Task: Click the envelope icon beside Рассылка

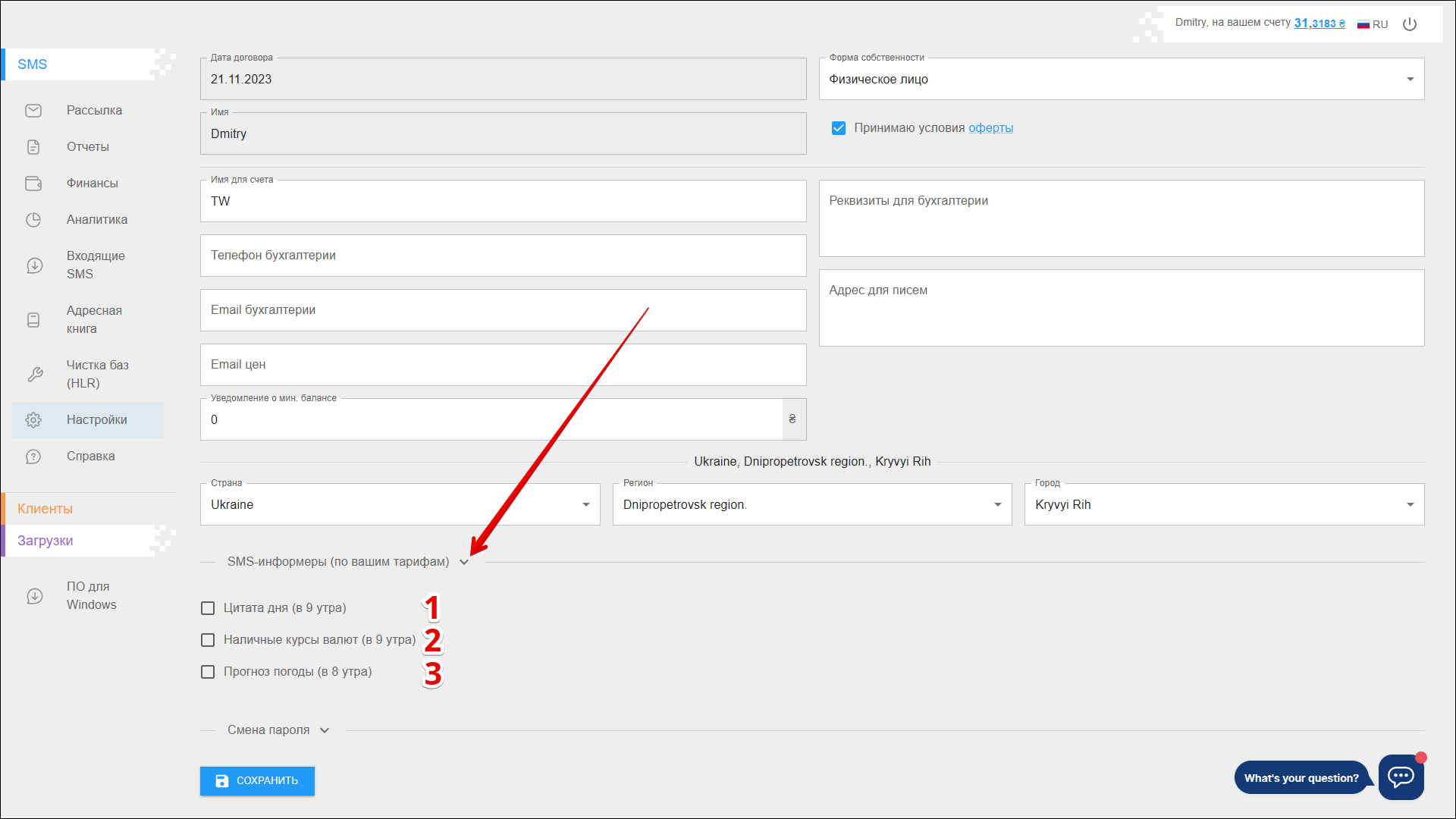Action: [x=33, y=111]
